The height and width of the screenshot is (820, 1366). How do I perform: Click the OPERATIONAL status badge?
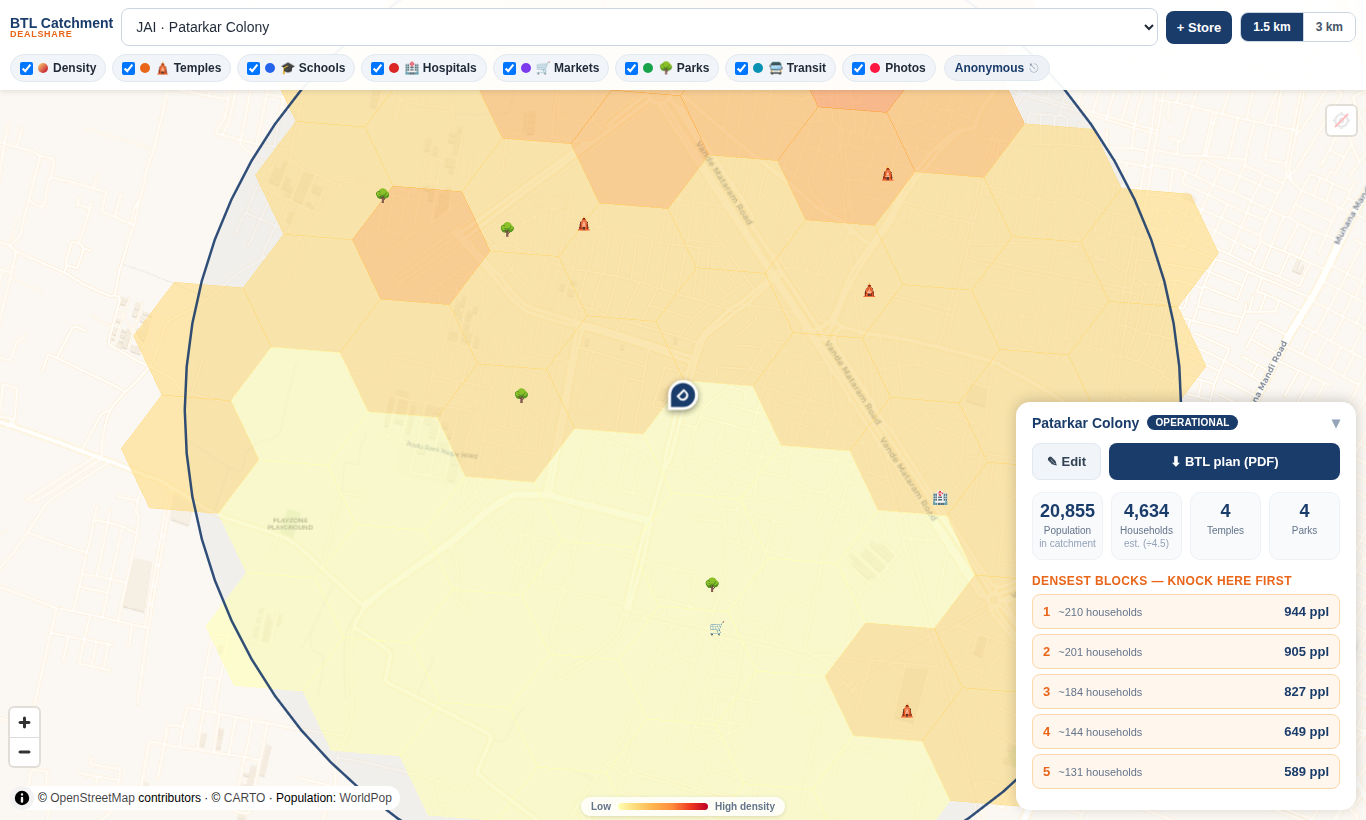(1192, 423)
